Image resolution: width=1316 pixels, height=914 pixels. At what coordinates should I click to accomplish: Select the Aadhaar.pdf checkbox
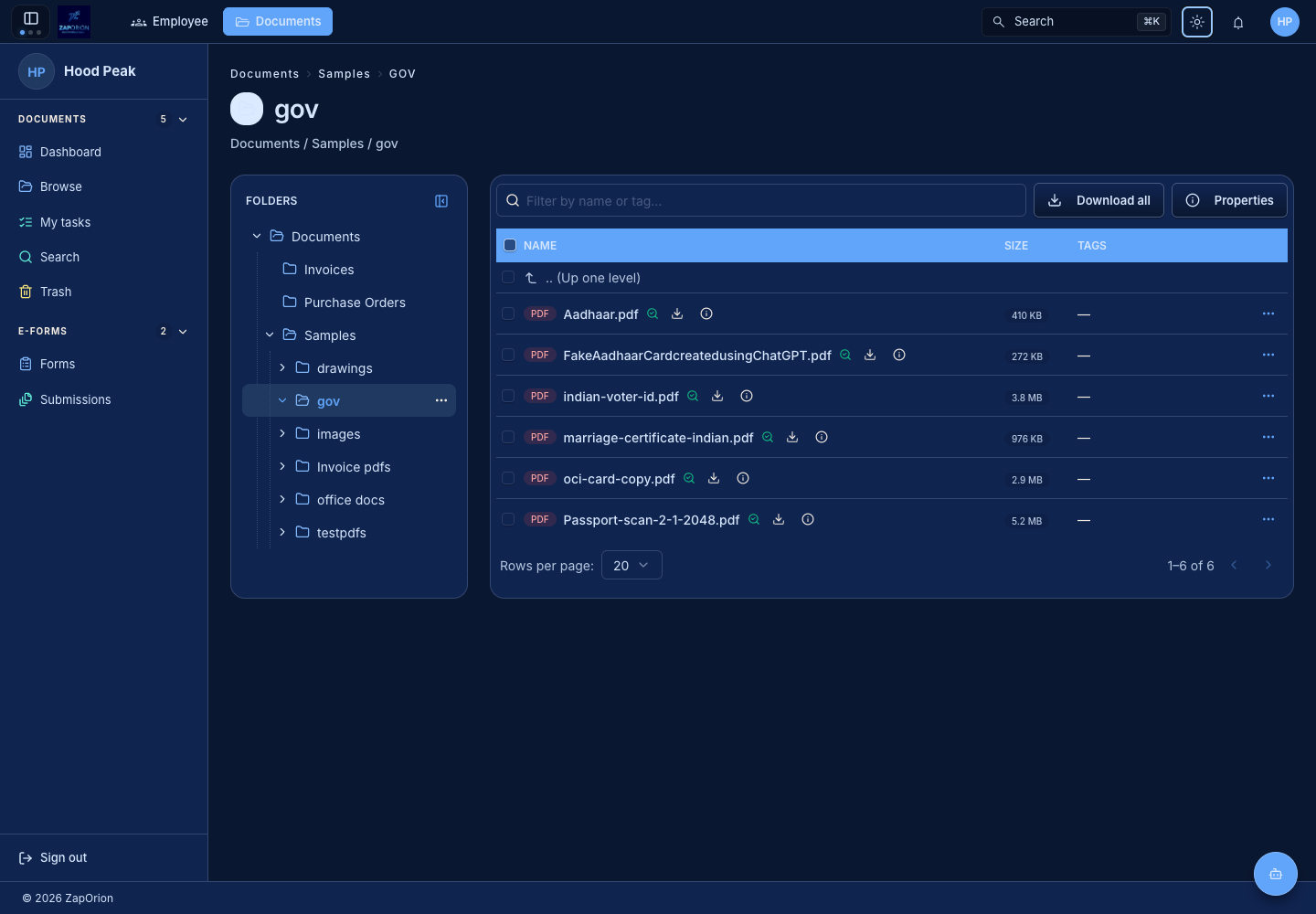(508, 314)
